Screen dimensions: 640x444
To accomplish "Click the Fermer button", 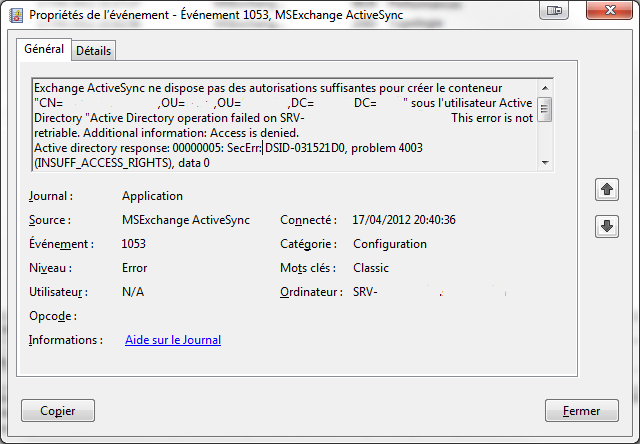I will click(x=582, y=411).
